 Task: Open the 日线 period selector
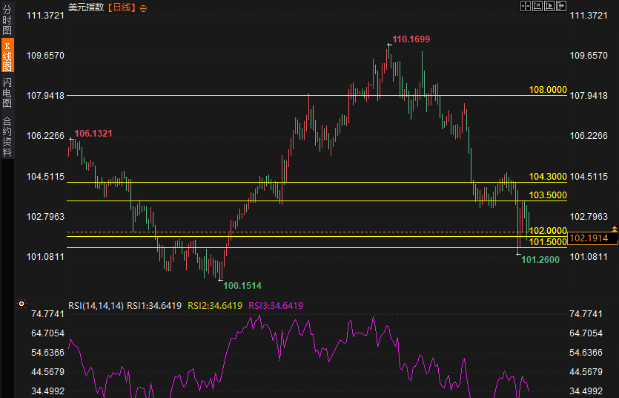click(x=122, y=7)
